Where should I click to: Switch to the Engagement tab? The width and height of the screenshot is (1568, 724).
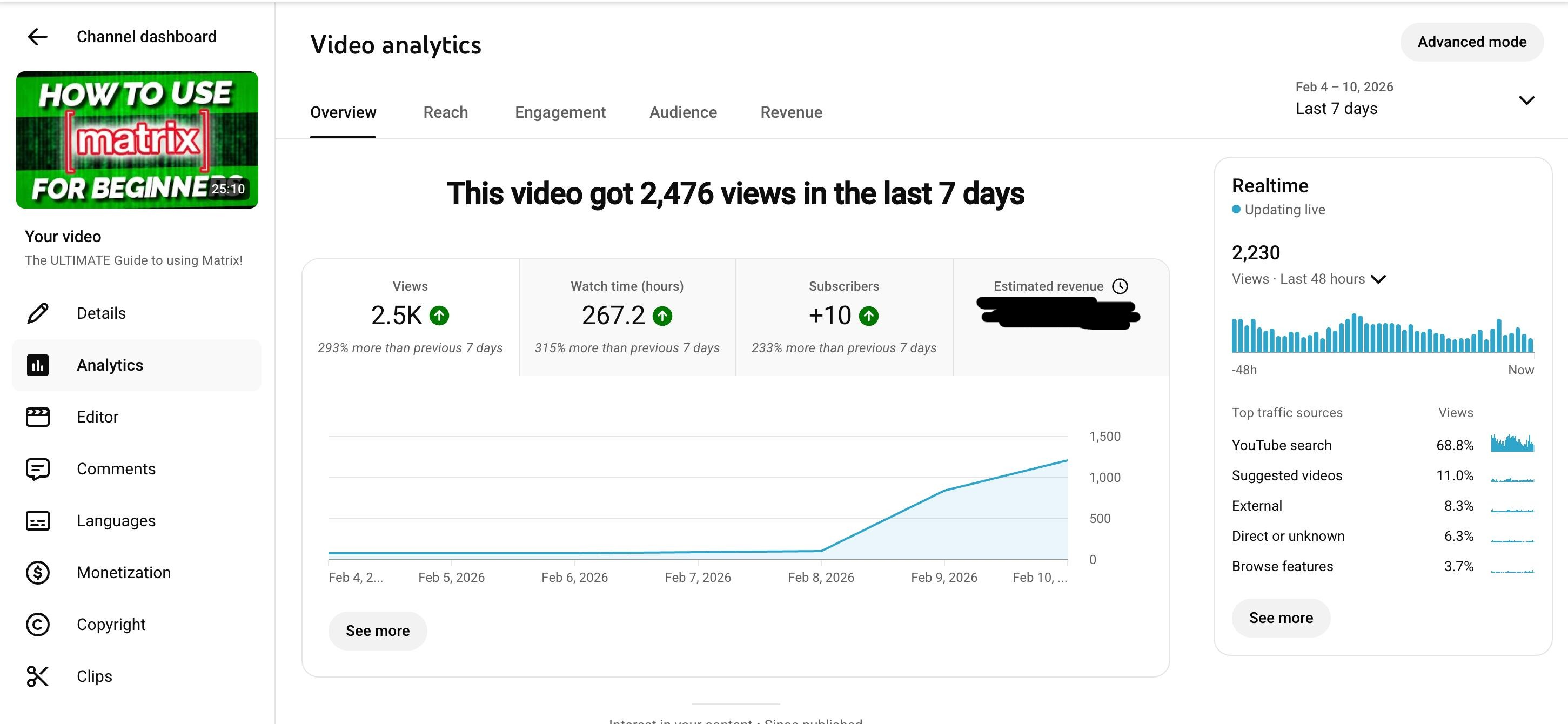coord(559,112)
